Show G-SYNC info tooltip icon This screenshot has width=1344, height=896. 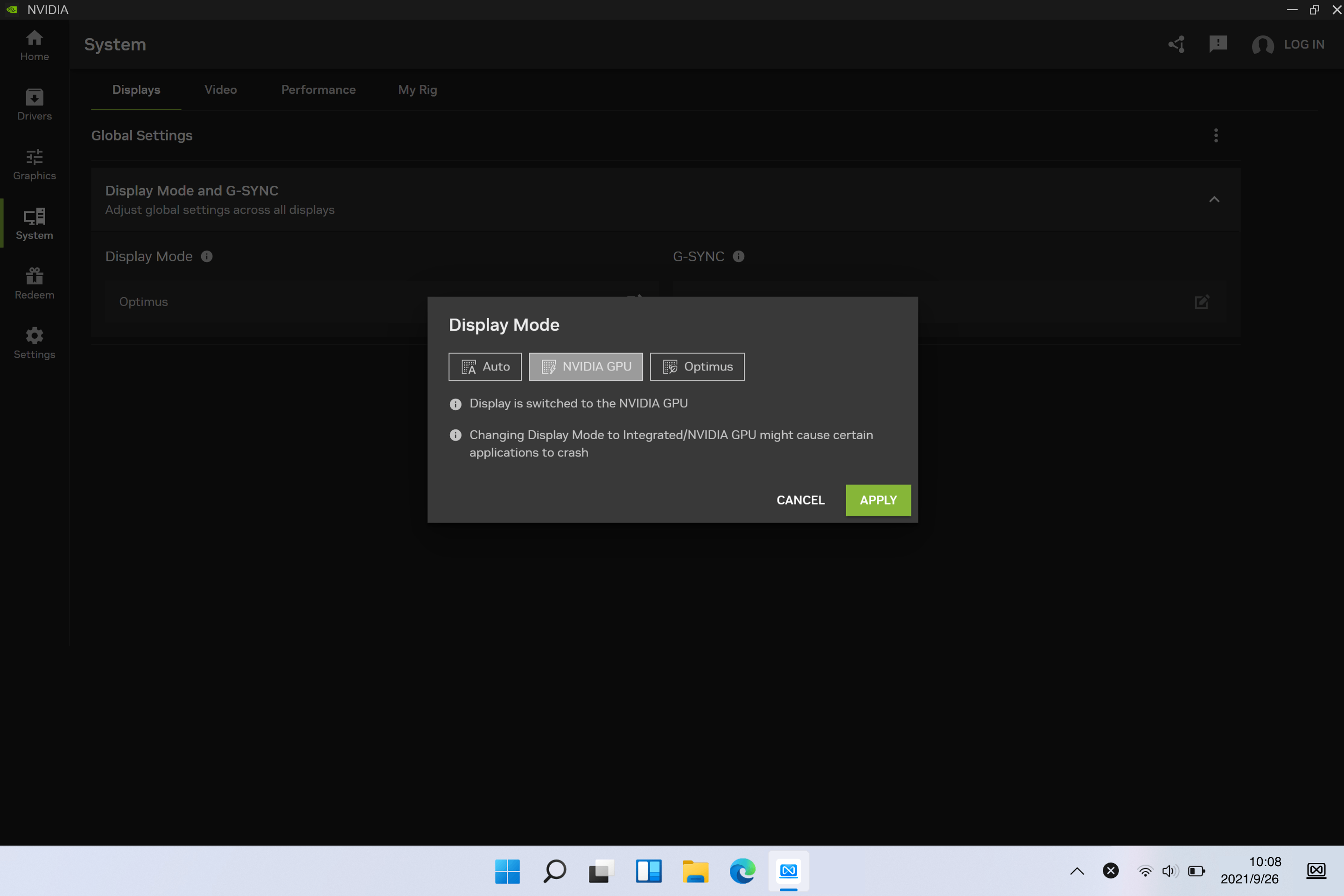(x=738, y=257)
